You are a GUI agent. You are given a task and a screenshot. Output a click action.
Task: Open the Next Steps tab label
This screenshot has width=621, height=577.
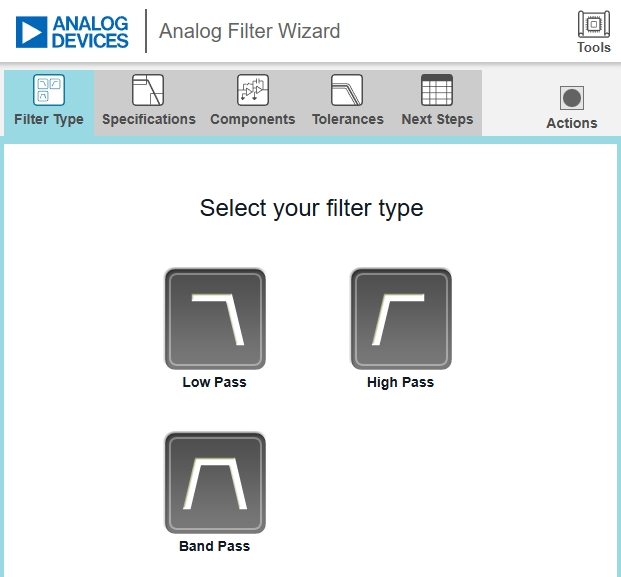pyautogui.click(x=437, y=119)
